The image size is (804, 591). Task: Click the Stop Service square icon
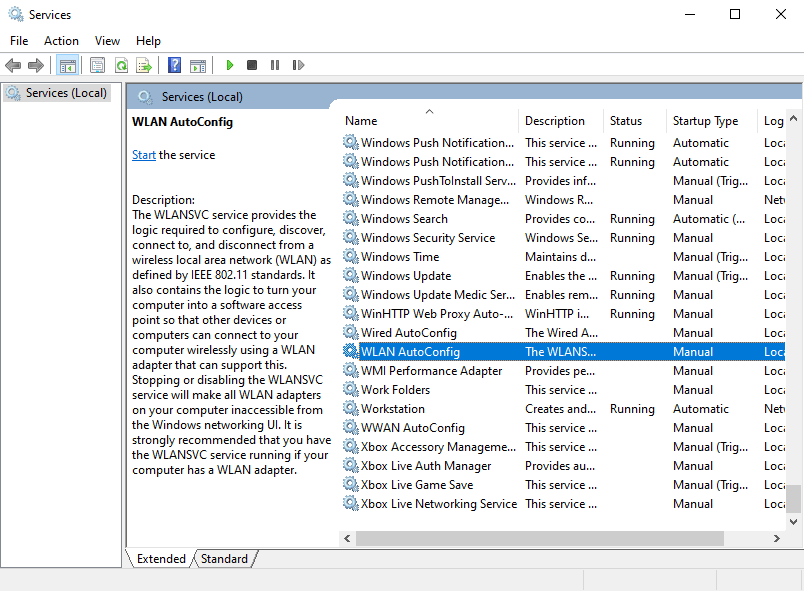(252, 65)
